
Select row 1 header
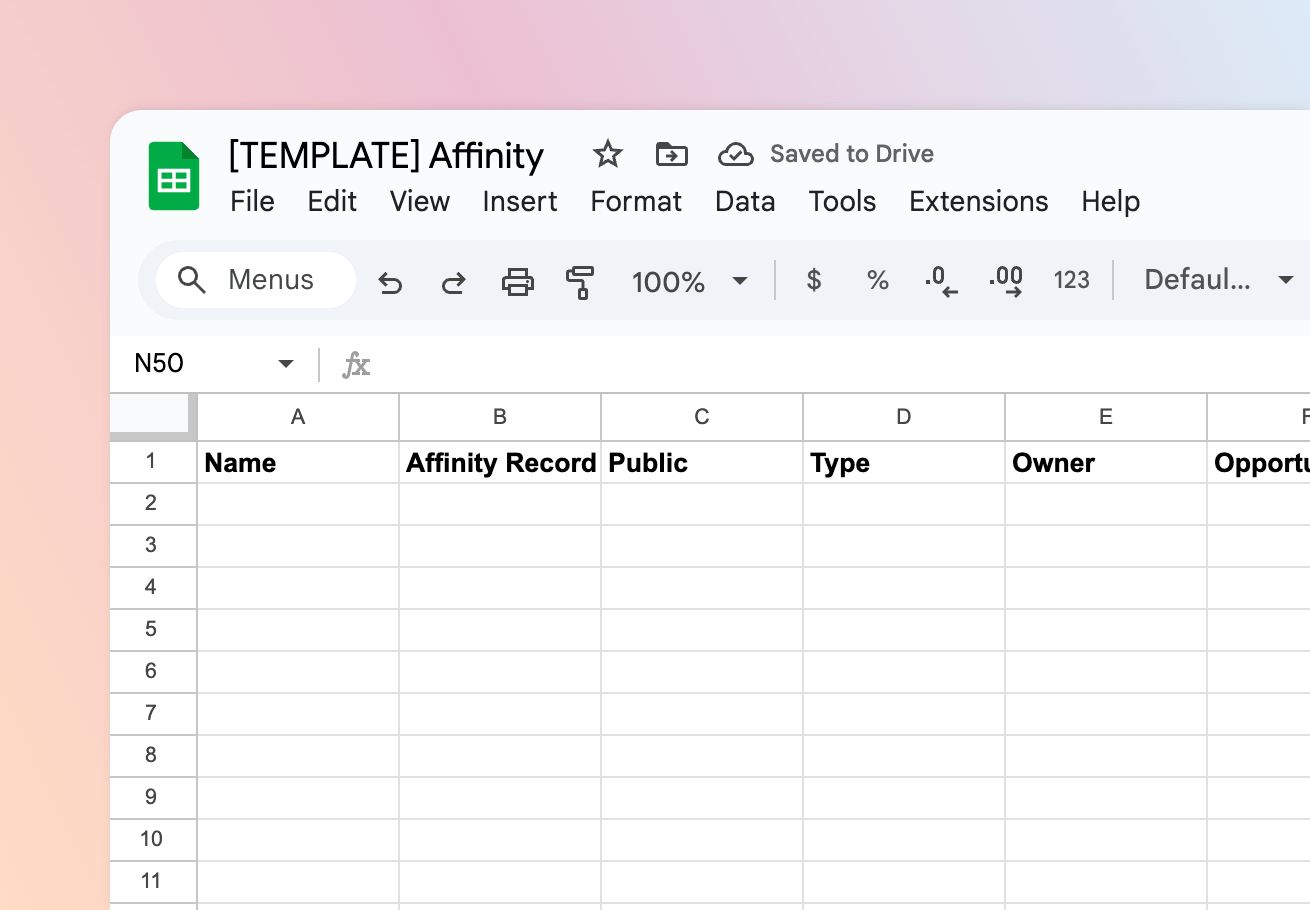point(152,462)
